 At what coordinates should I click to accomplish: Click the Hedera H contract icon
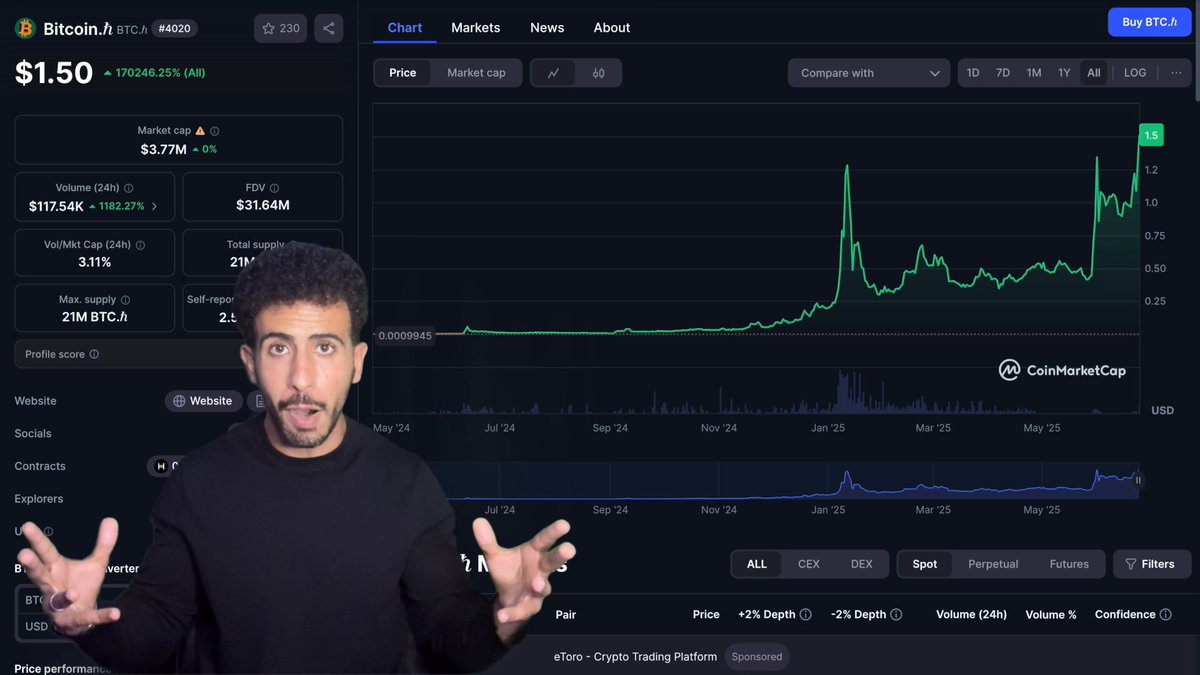[161, 466]
